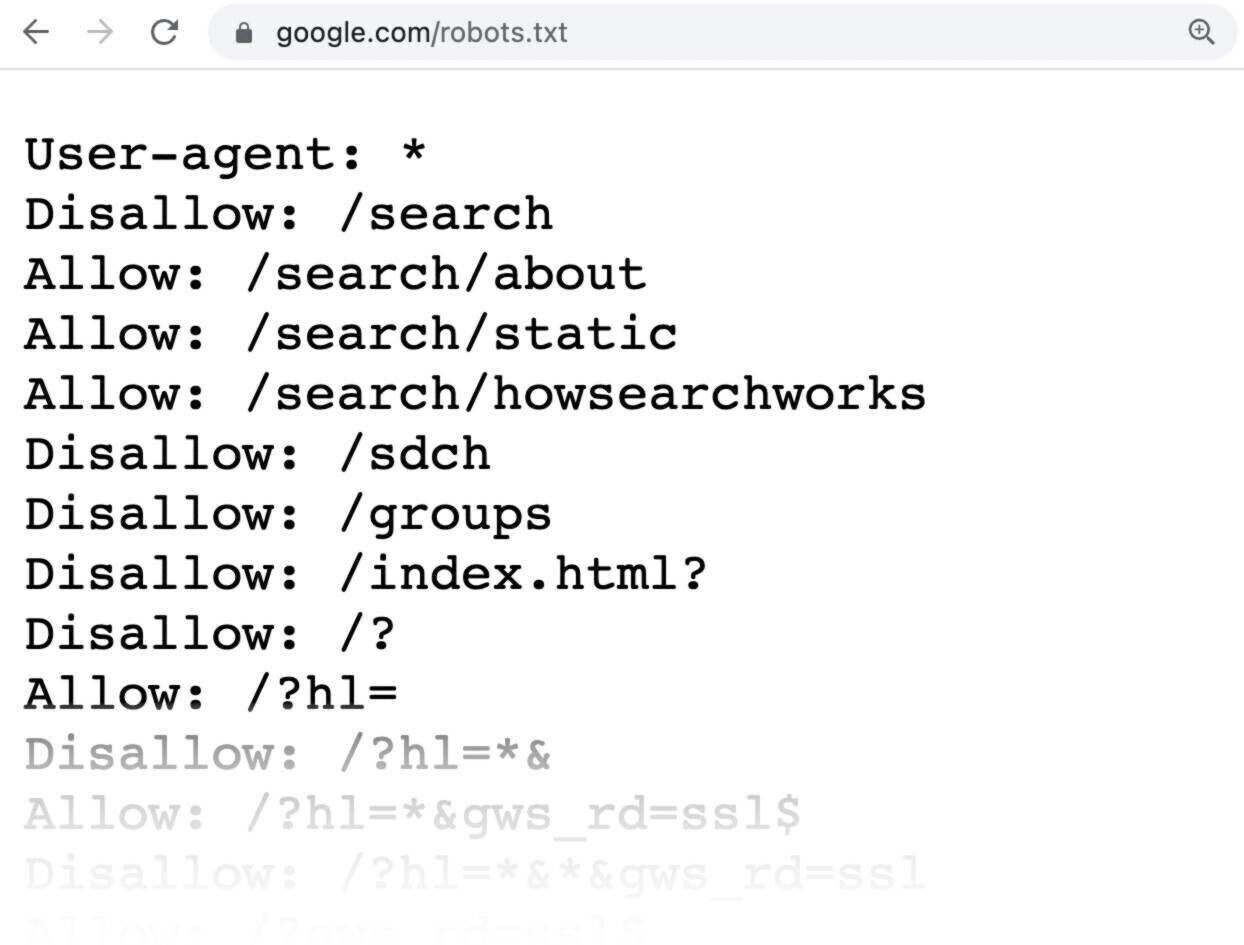
Task: Click the faded 'Disallow: /?hl=*&' line
Action: [x=287, y=753]
